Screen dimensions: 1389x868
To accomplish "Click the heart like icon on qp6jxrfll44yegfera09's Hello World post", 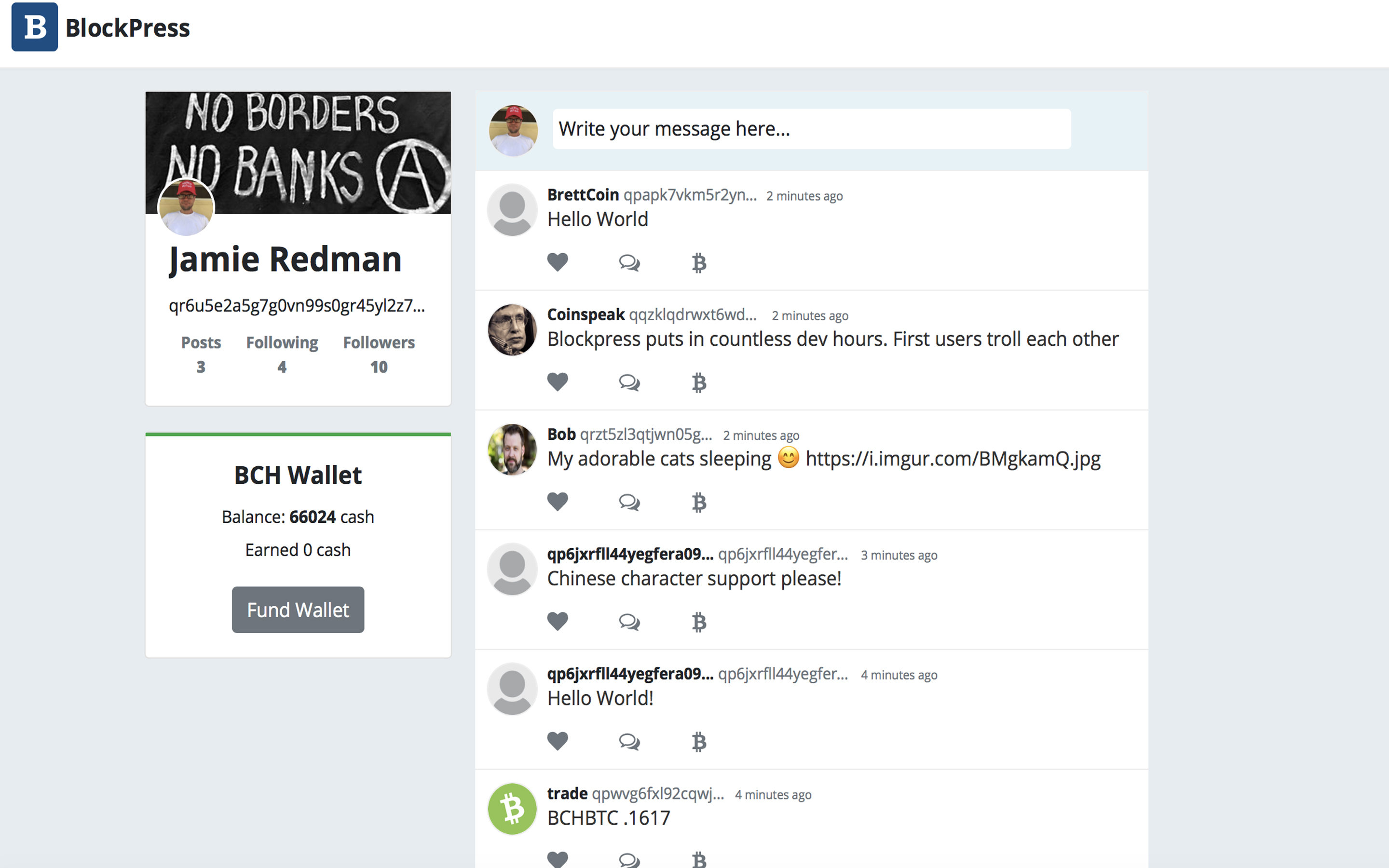I will [x=556, y=742].
